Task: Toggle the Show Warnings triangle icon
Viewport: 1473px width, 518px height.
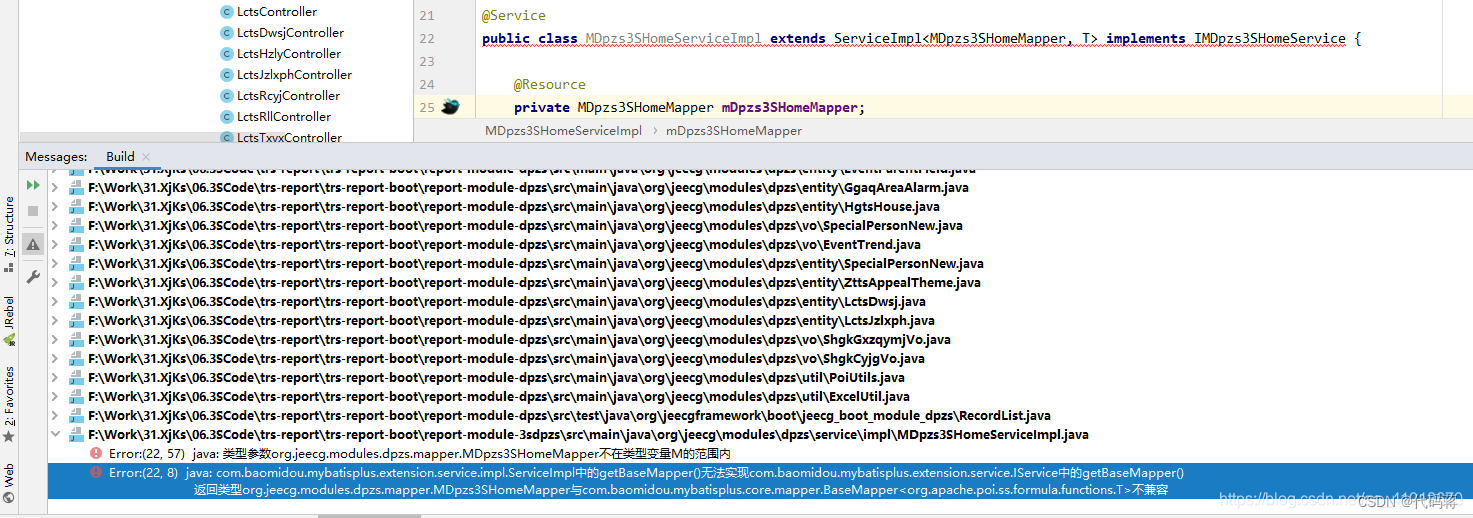Action: (x=33, y=244)
